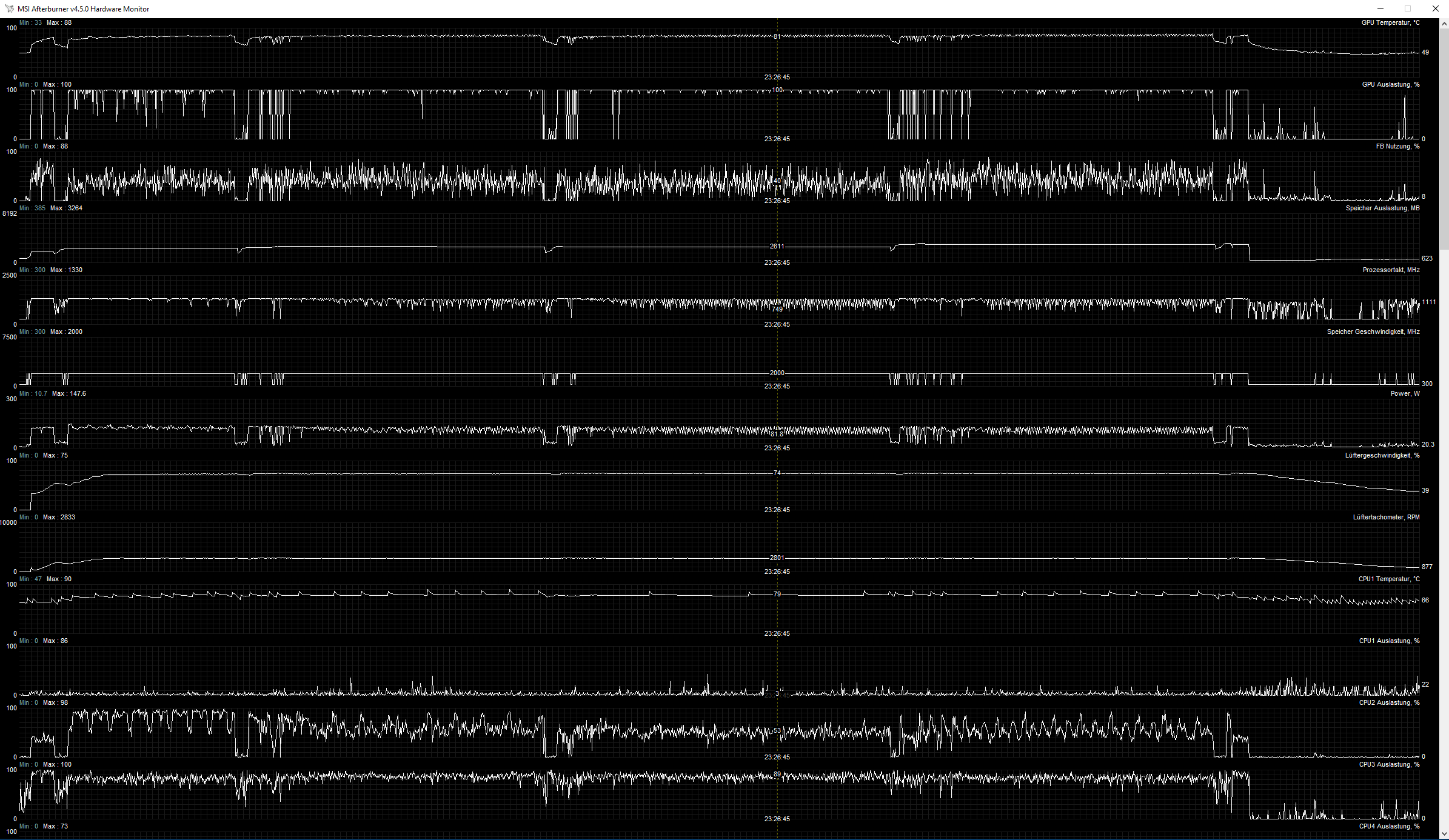Viewport: 1449px width, 840px height.
Task: Minimize the Hardware Monitor window
Action: click(x=1380, y=8)
